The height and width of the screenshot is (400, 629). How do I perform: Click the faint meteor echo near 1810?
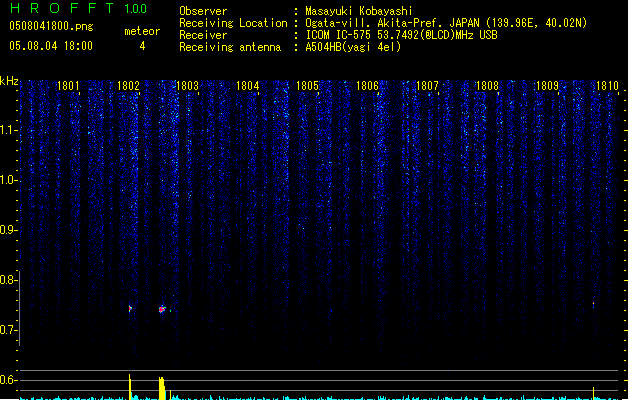594,305
